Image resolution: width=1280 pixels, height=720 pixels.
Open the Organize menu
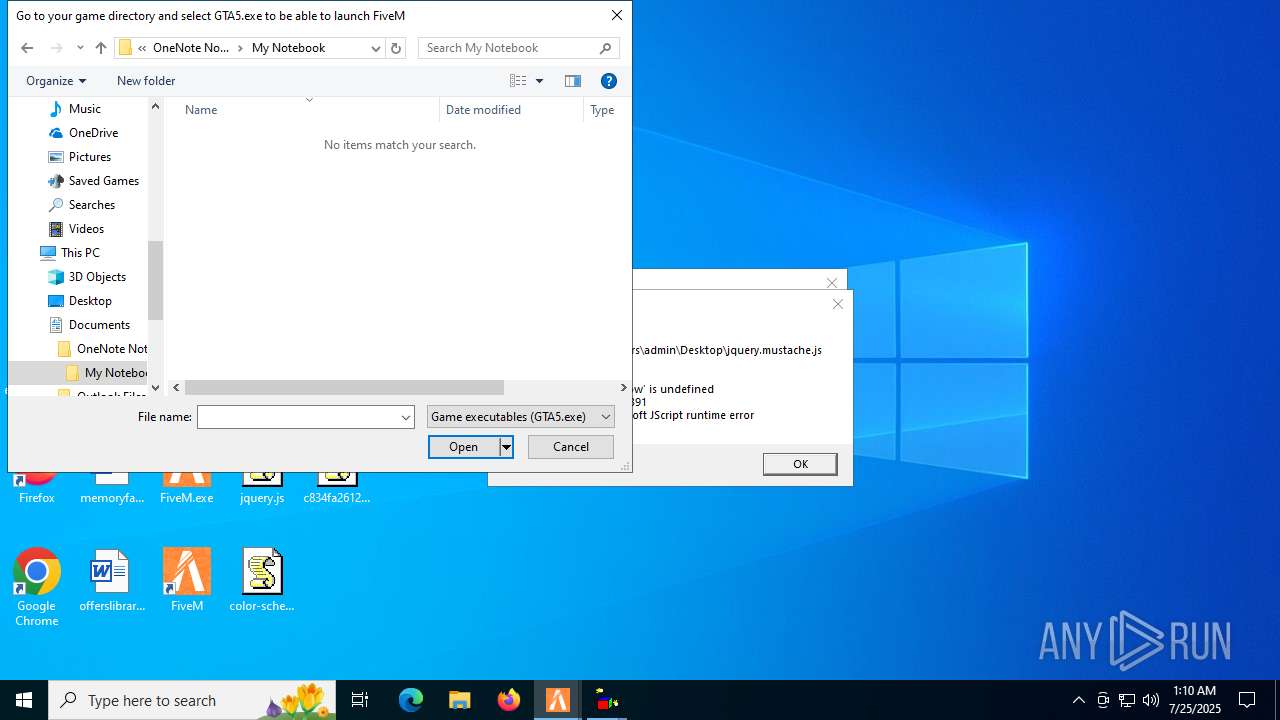(x=56, y=81)
